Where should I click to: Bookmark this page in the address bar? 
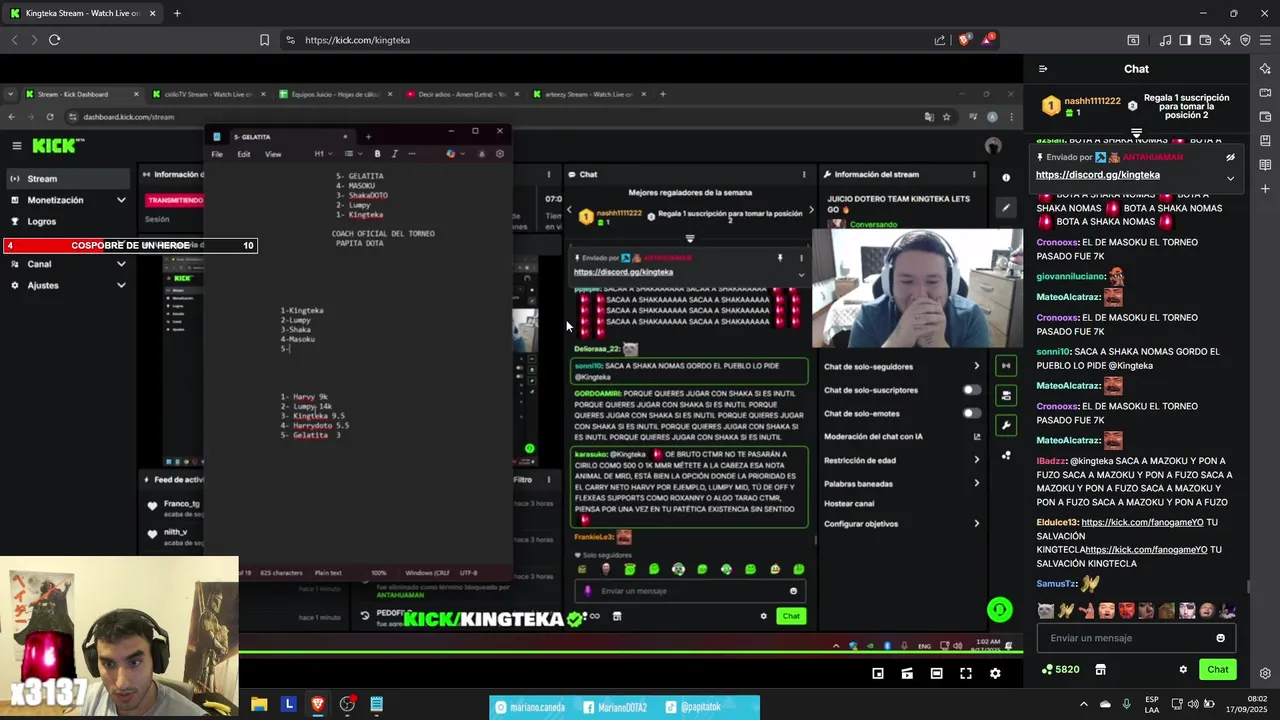point(264,40)
